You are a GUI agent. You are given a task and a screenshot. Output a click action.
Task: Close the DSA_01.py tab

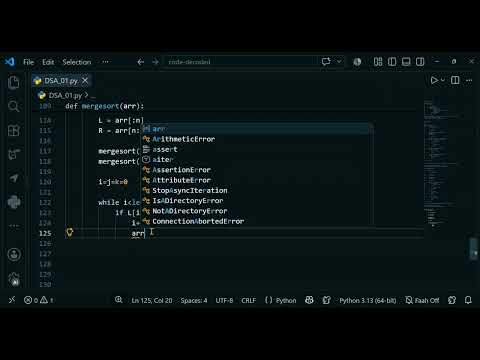click(x=85, y=81)
